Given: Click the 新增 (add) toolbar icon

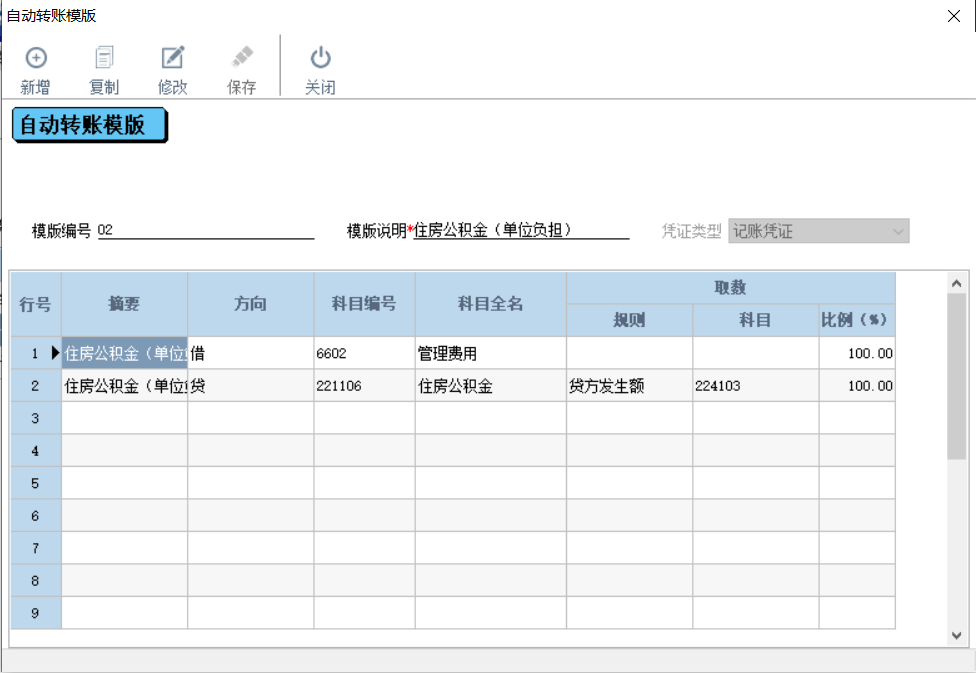Looking at the screenshot, I should (35, 58).
